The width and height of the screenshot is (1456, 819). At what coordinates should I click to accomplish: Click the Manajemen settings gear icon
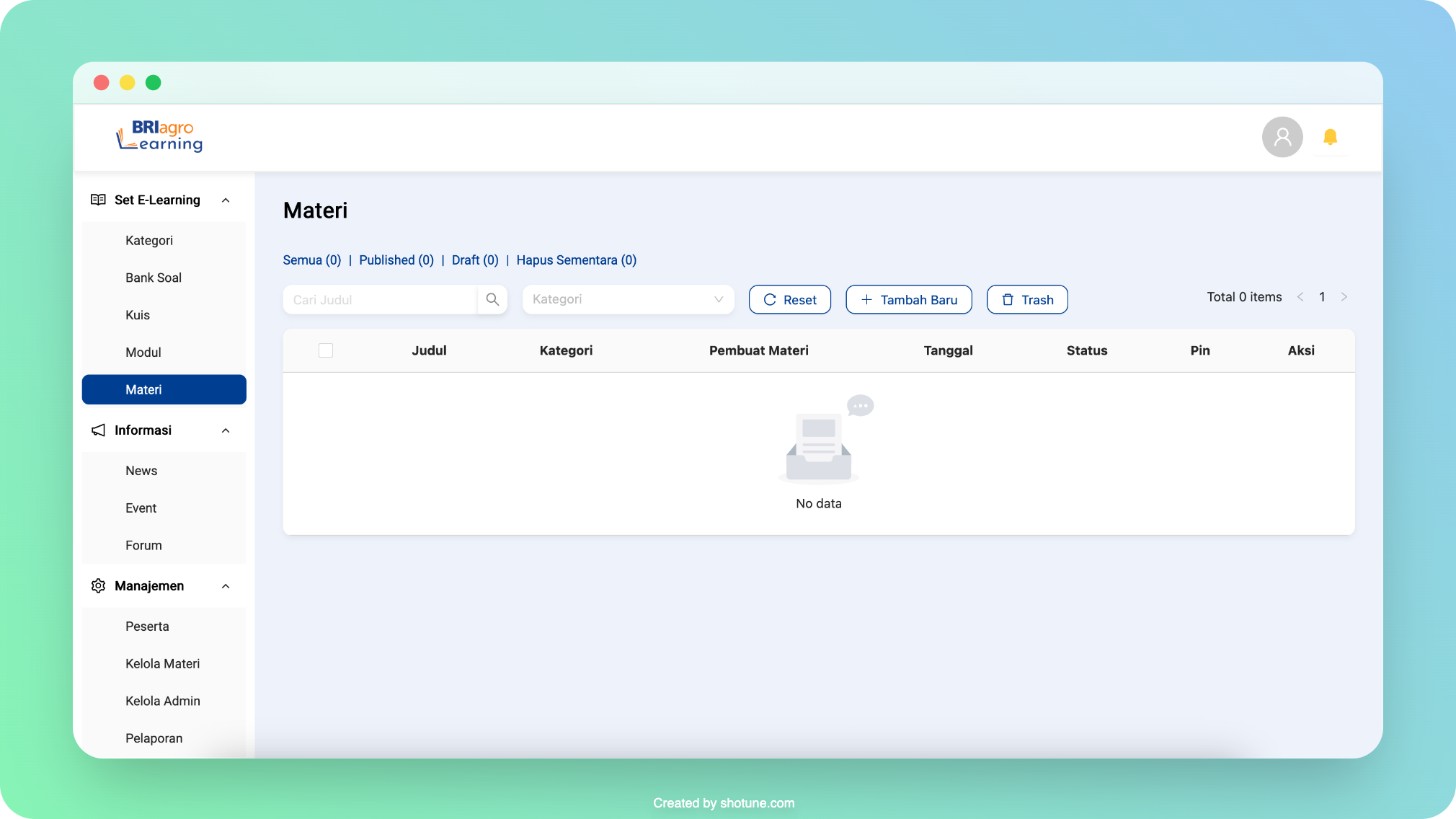coord(98,585)
